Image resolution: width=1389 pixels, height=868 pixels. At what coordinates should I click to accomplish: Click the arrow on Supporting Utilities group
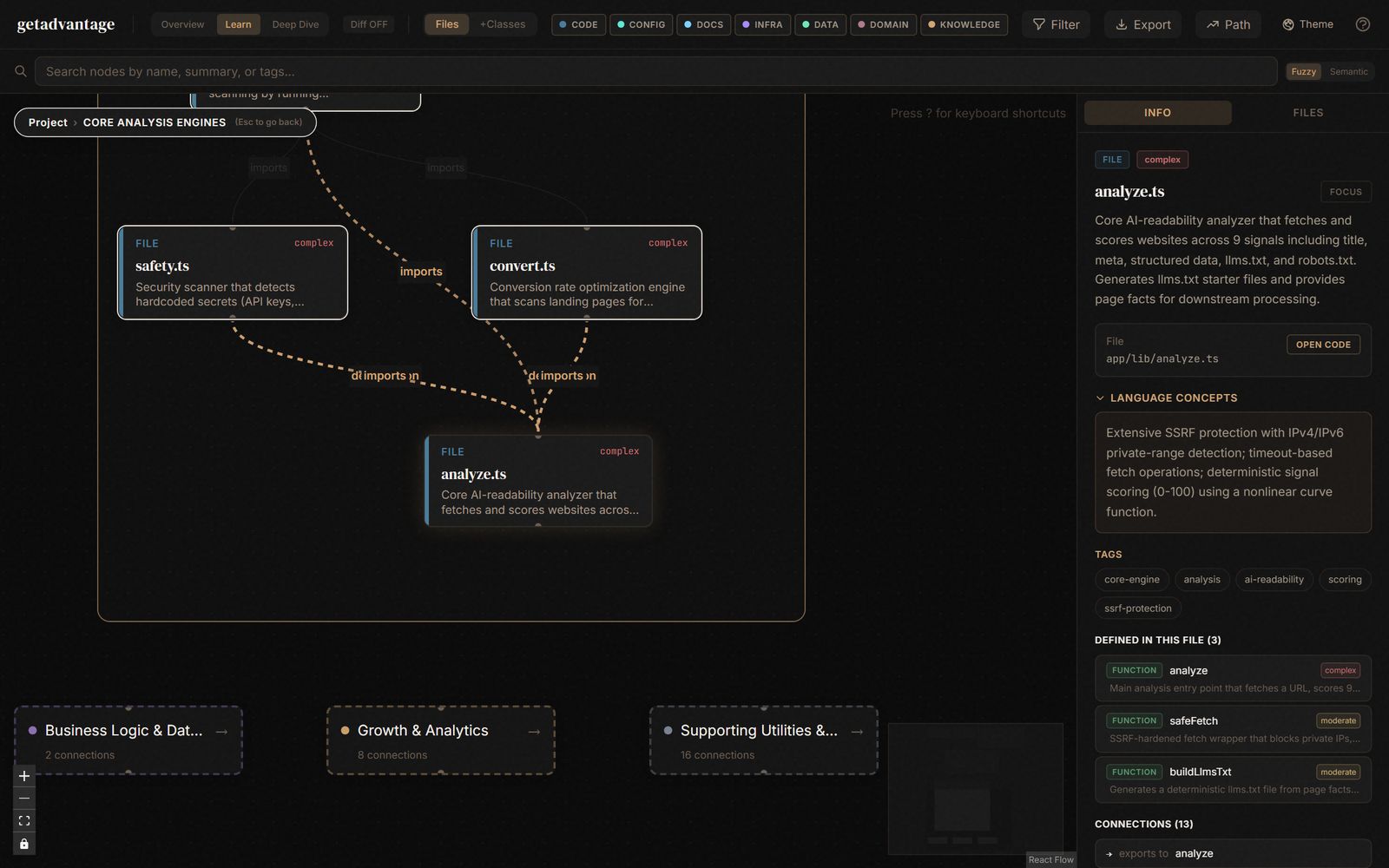pos(857,732)
